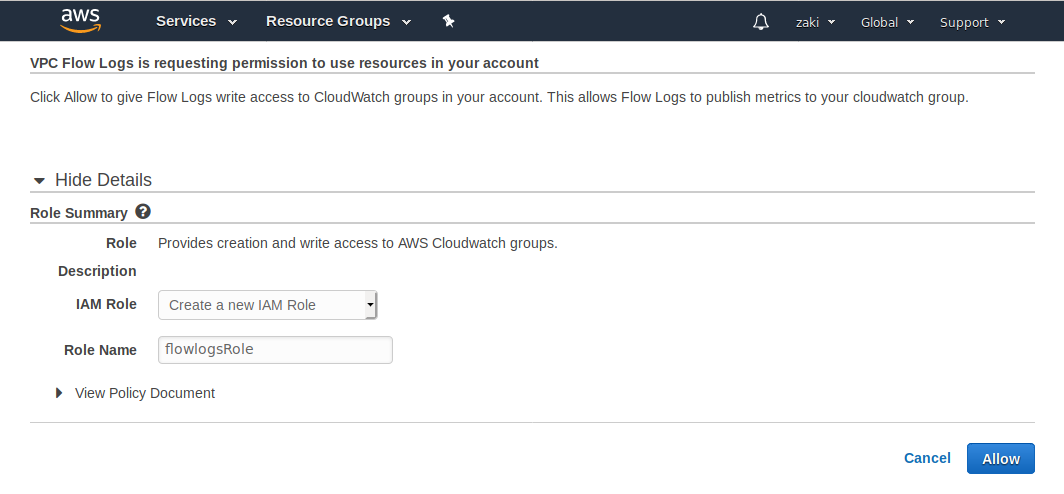Collapse the Hide Details section
1064x494 pixels.
pos(92,180)
